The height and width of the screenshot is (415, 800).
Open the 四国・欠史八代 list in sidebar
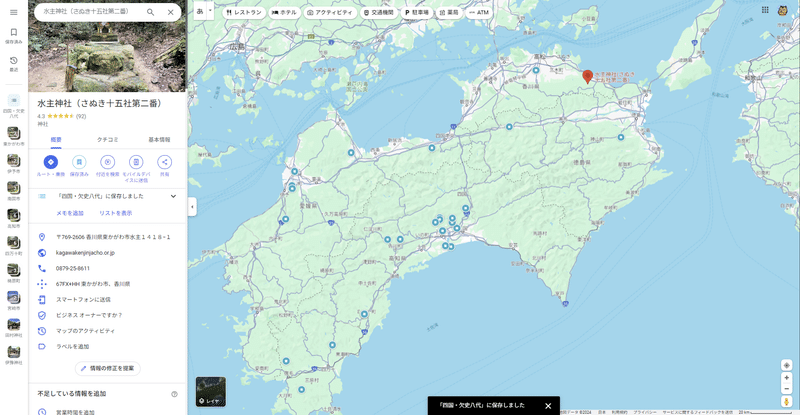pyautogui.click(x=14, y=106)
